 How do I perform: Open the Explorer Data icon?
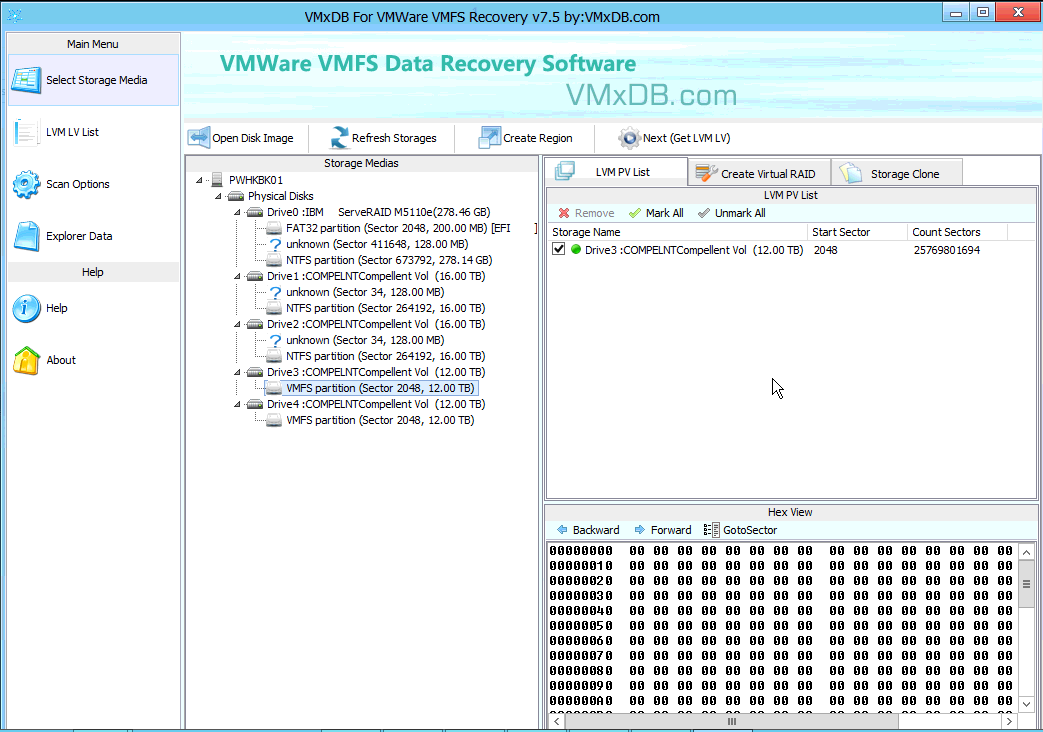(x=27, y=236)
